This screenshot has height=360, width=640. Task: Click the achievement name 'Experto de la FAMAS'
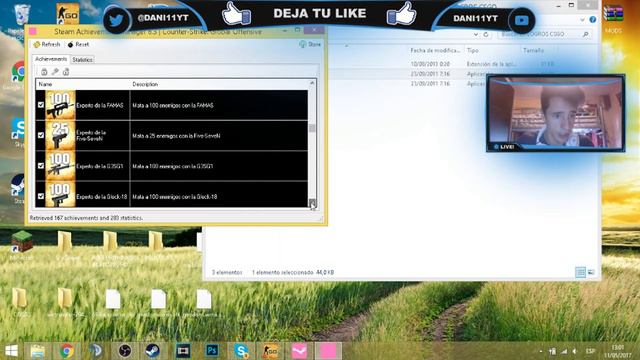(x=100, y=105)
